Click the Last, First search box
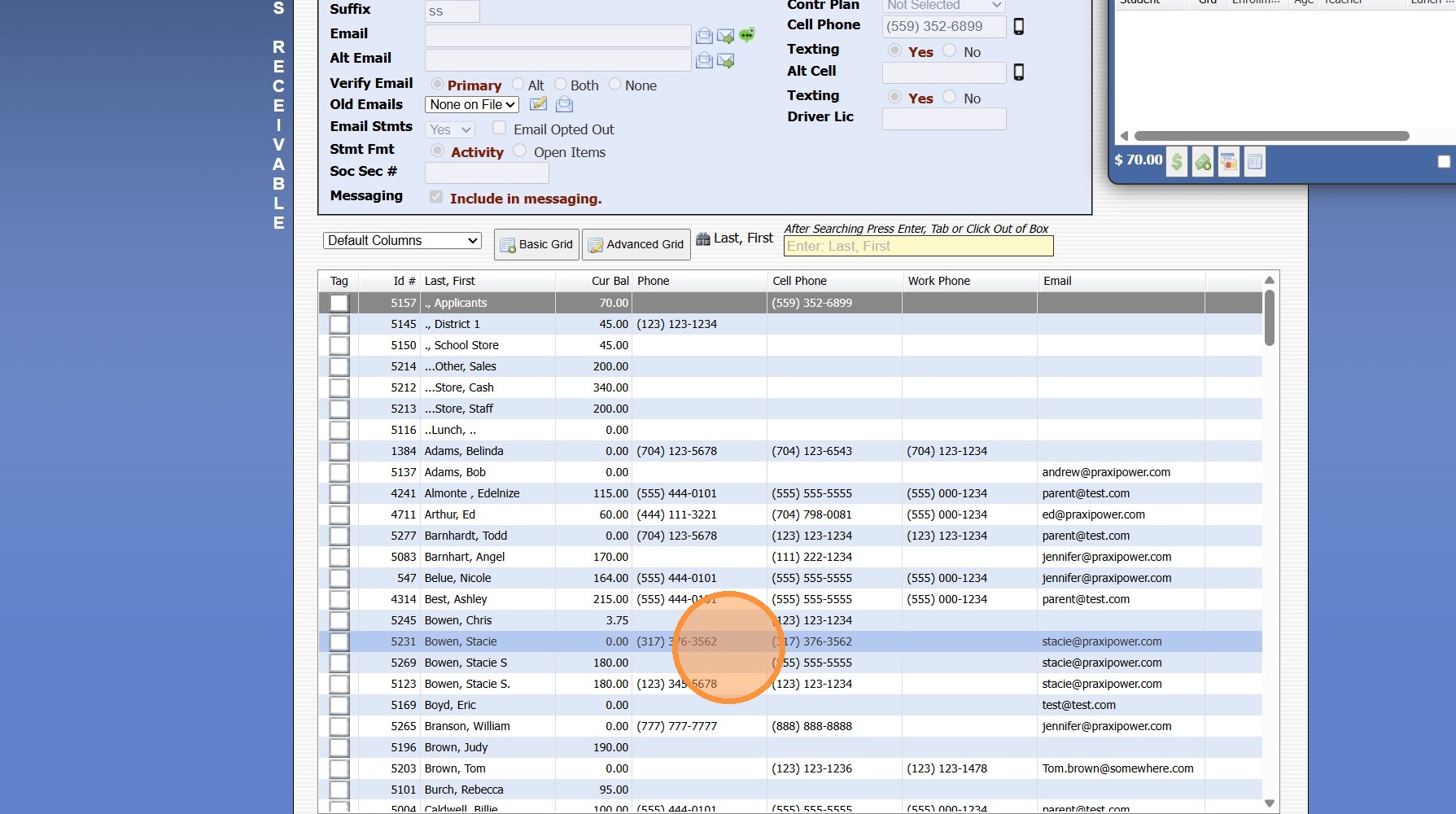 [x=918, y=247]
